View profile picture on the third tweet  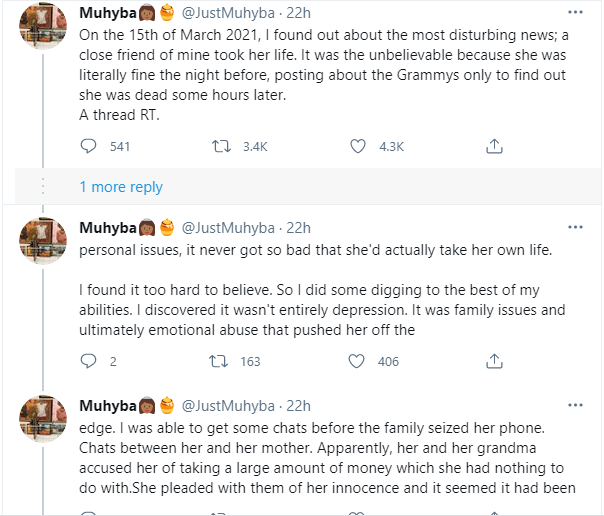tap(43, 420)
